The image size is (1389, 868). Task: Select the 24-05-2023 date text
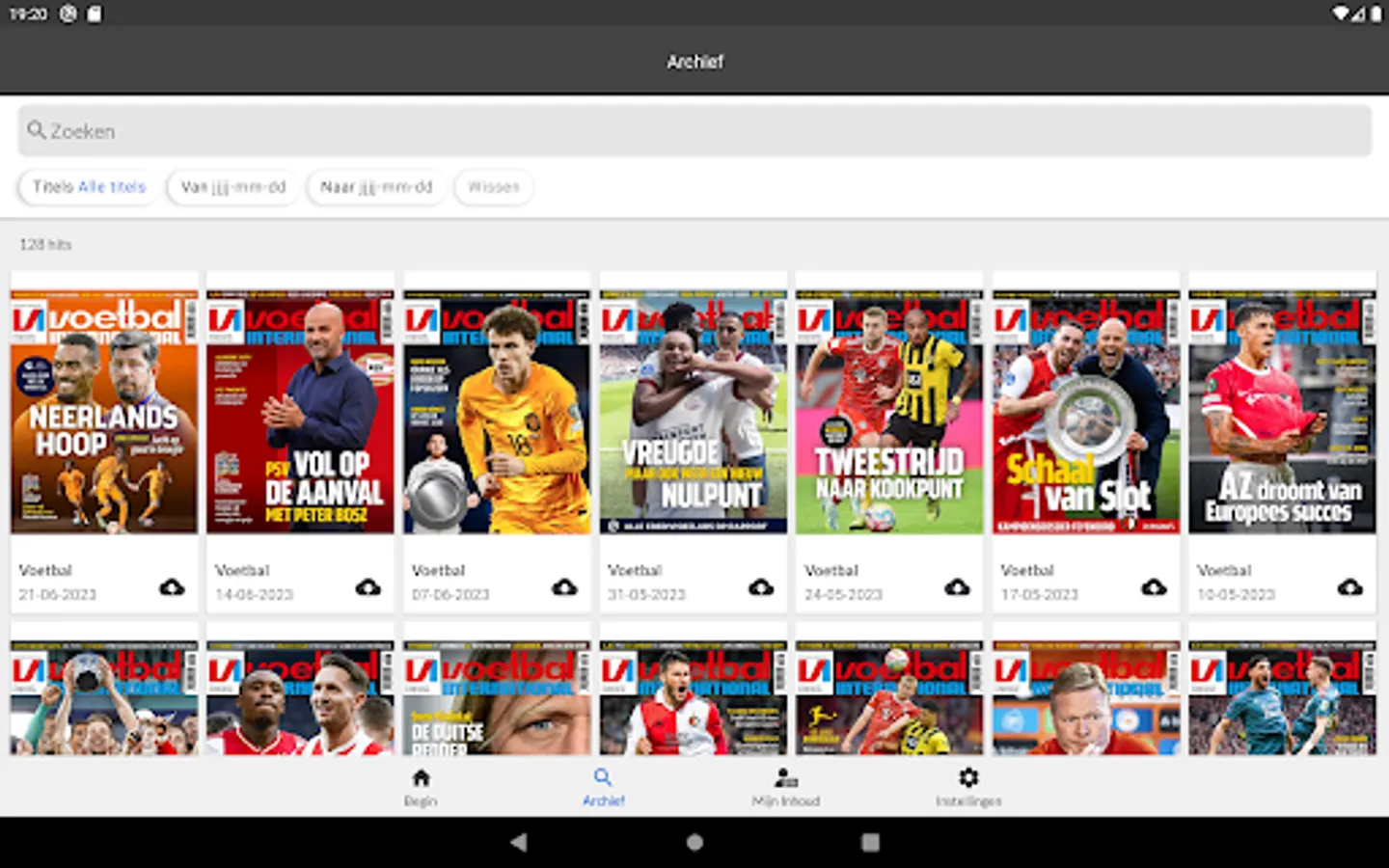pos(844,594)
